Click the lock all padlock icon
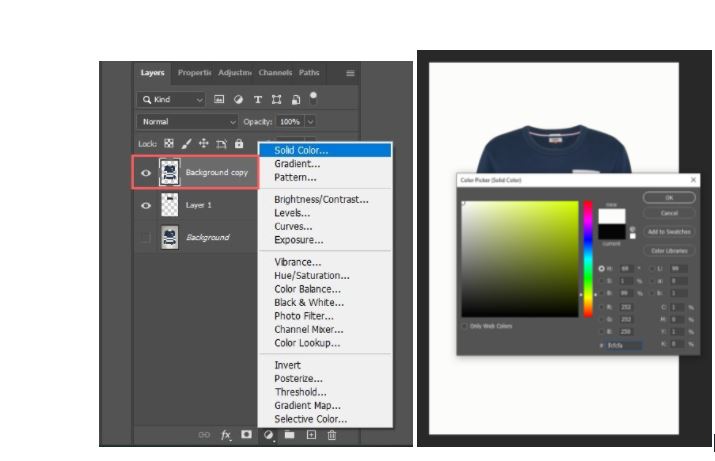Screen dimensions: 715x461 click(239, 144)
